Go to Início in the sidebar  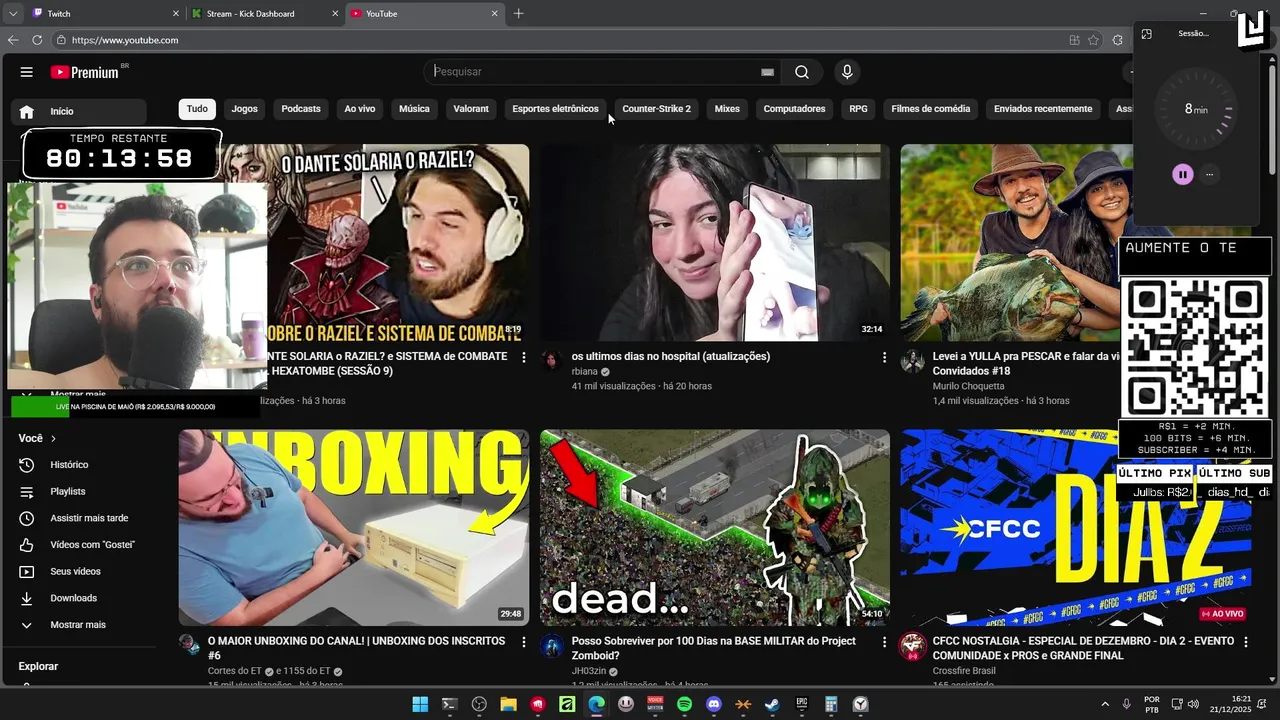pyautogui.click(x=79, y=112)
